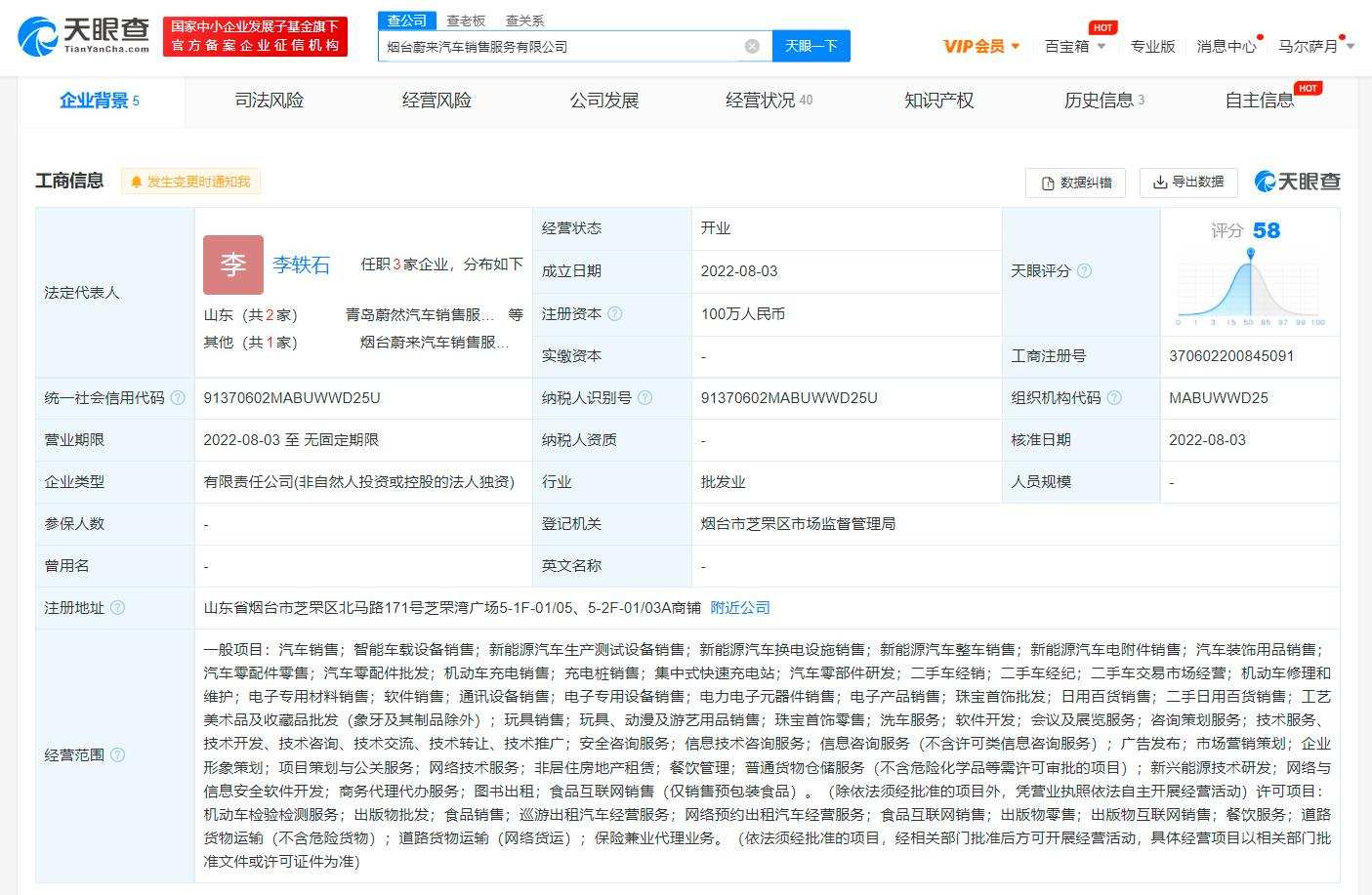Viewport: 1372px width, 895px height.
Task: Click help icon next to 经营范围
Action: point(117,754)
